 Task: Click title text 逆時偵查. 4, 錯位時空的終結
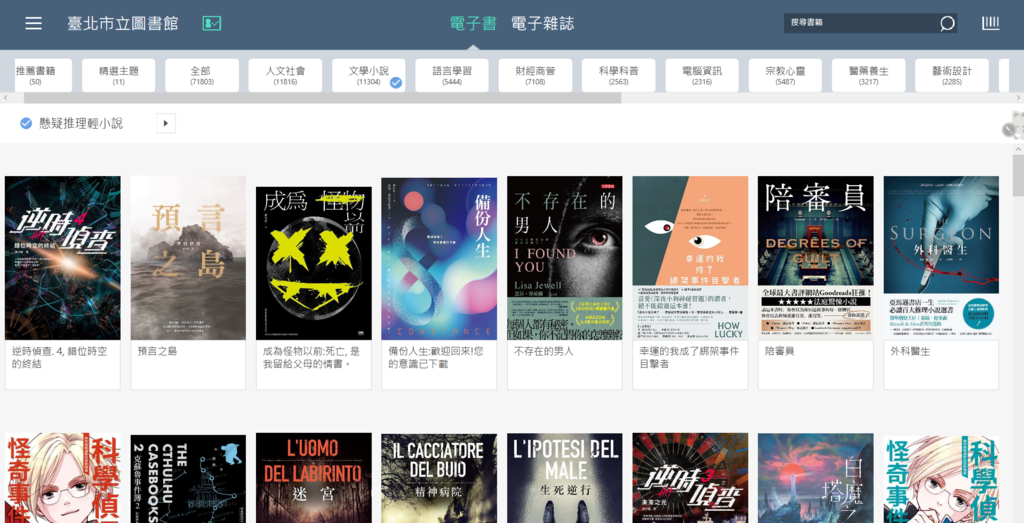[59, 357]
